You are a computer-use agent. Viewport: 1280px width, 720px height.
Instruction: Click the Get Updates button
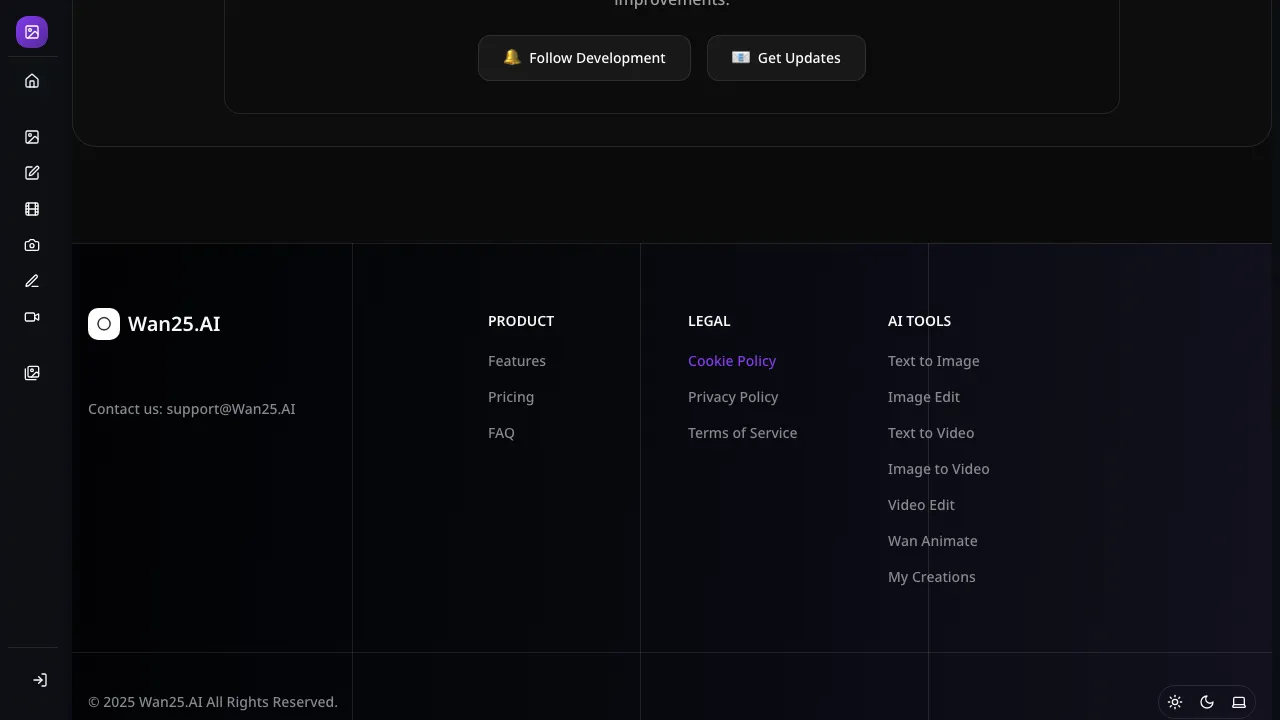click(786, 58)
